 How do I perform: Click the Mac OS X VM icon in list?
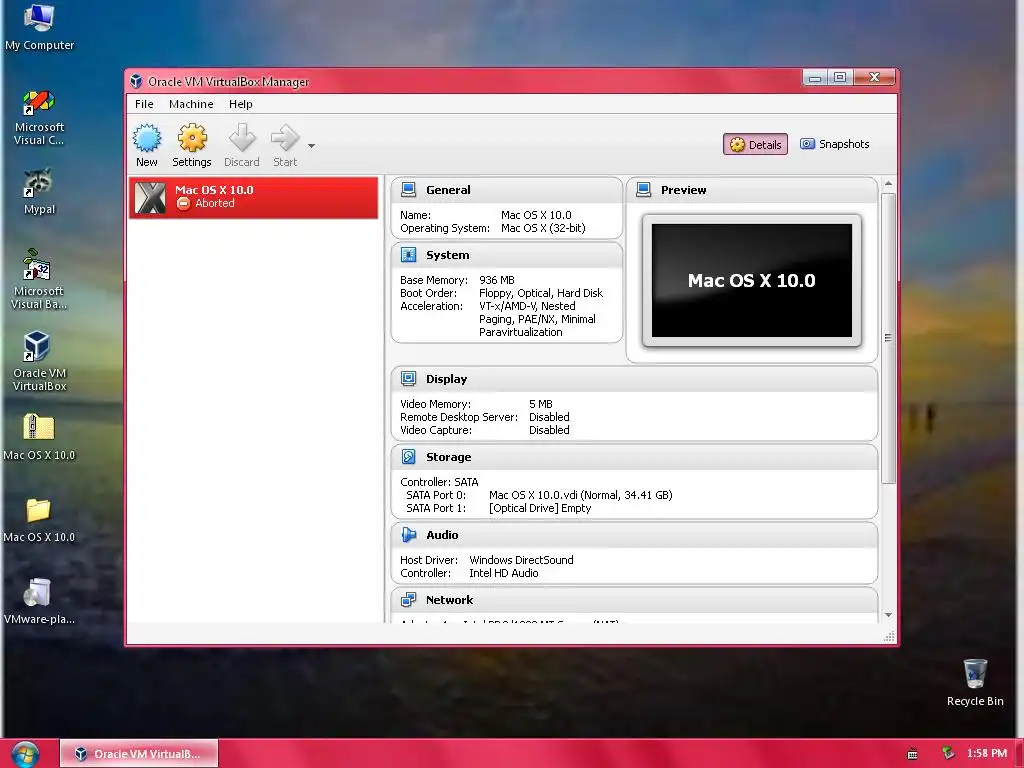150,197
